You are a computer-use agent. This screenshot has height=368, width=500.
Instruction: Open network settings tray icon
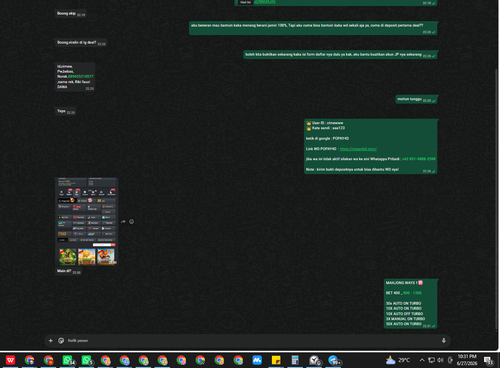pyautogui.click(x=431, y=360)
